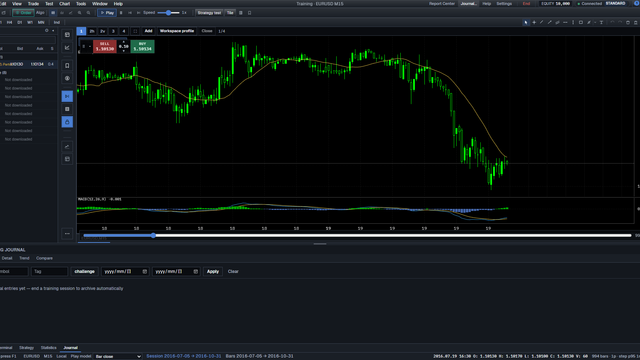Click the first sidebar save-template icon

[67, 35]
